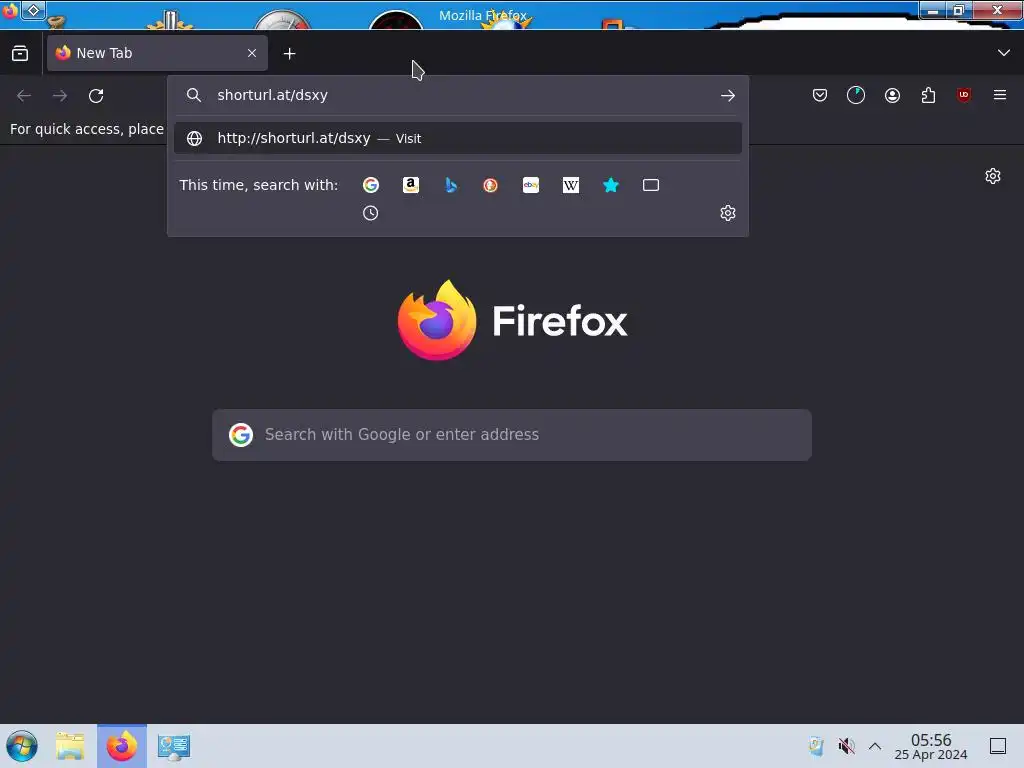Search history via clock icon
1024x768 pixels.
pyautogui.click(x=370, y=213)
